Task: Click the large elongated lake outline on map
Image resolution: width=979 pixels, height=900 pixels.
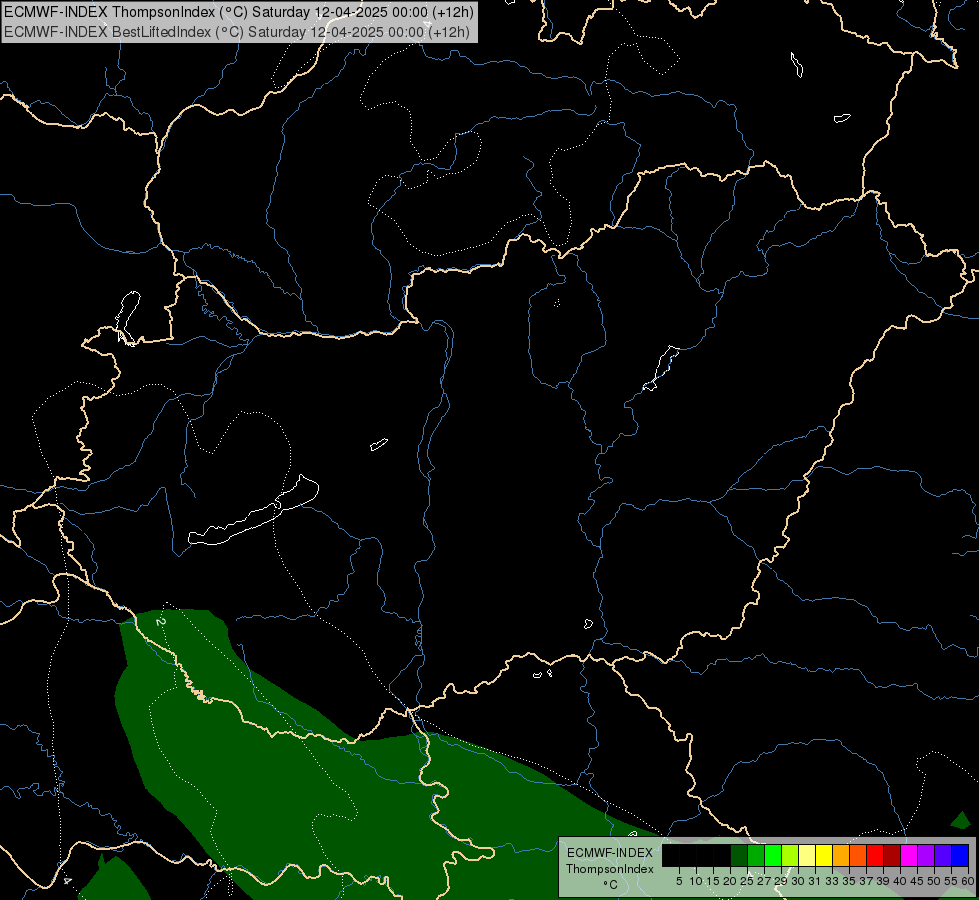Action: click(253, 511)
